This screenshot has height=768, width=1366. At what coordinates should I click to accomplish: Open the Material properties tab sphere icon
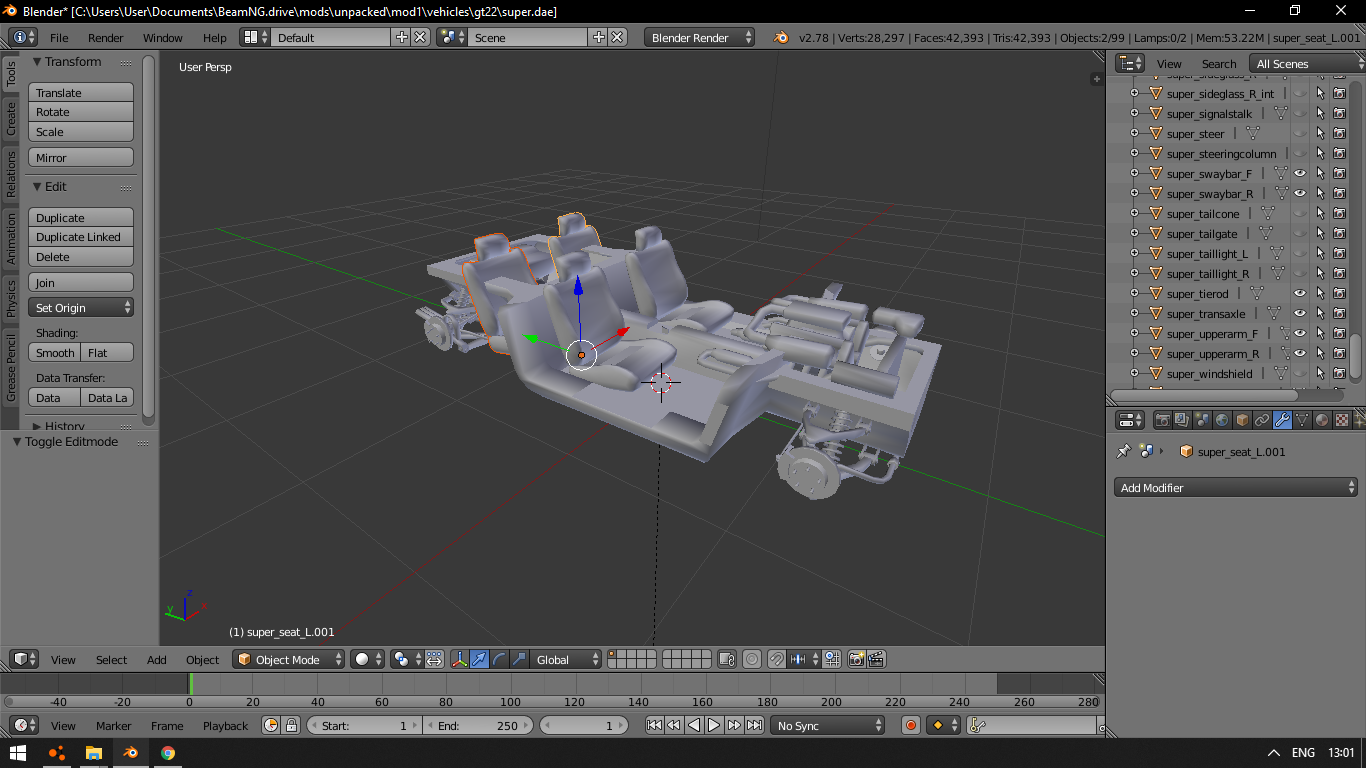point(1322,420)
